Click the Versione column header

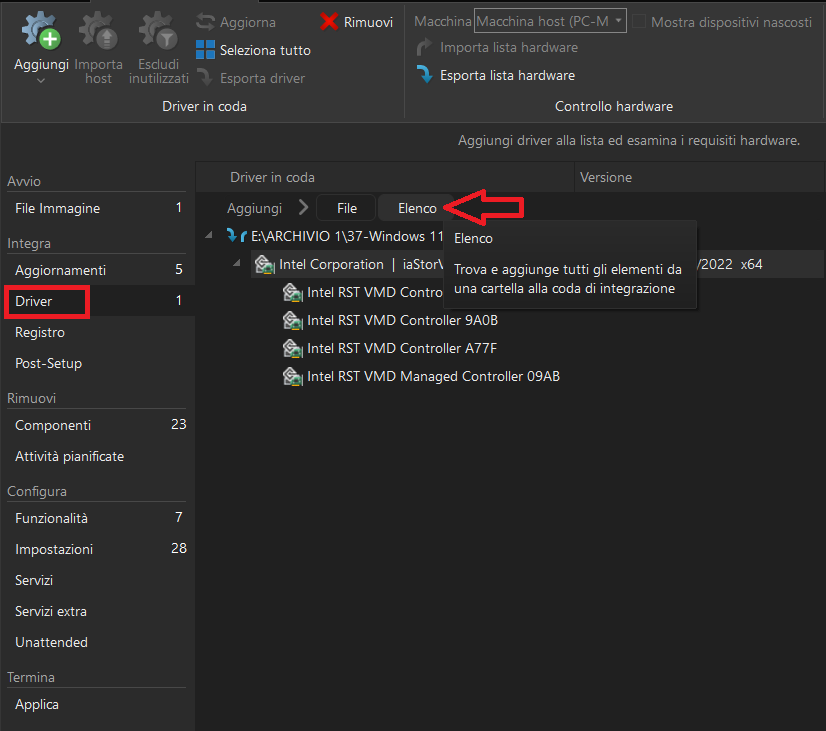[x=699, y=177]
